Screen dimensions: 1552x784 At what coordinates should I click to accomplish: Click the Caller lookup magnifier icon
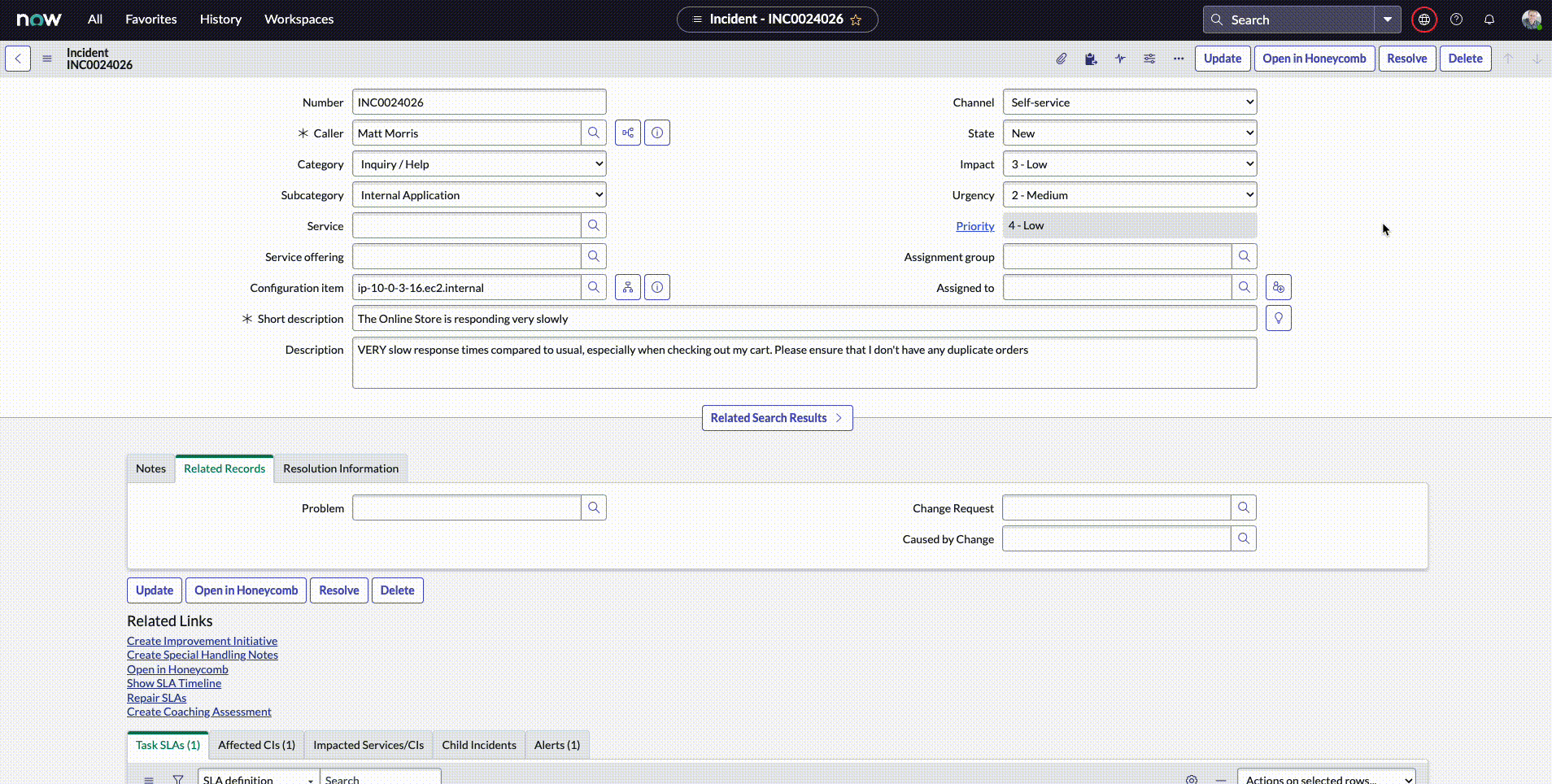click(594, 133)
